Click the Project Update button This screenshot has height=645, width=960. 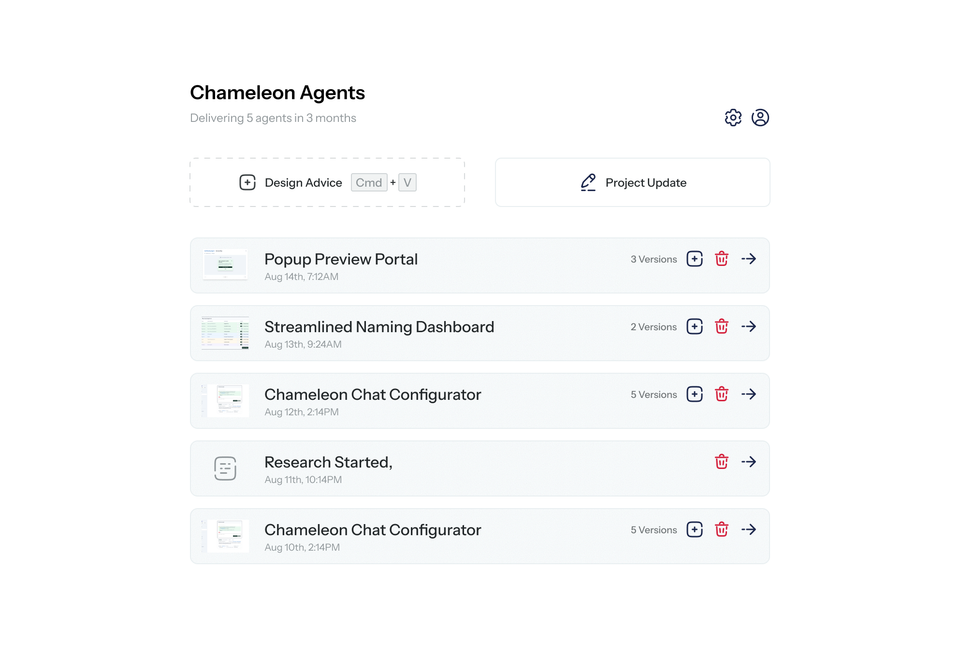point(632,182)
